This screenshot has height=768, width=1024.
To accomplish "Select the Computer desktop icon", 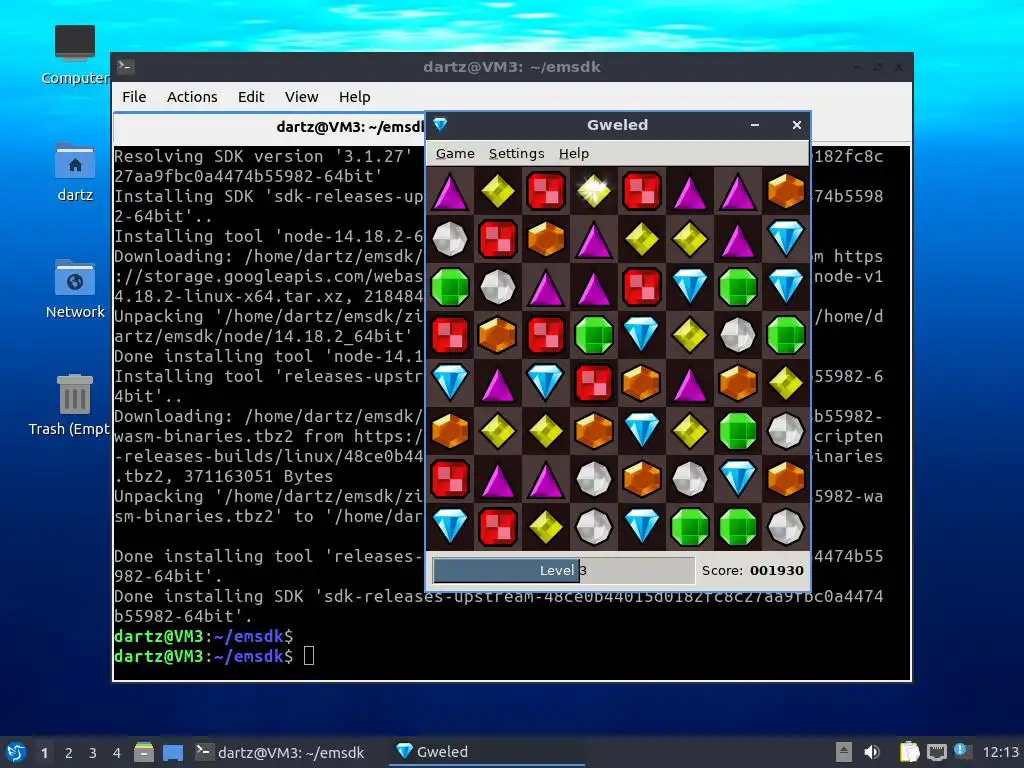I will pyautogui.click(x=75, y=56).
